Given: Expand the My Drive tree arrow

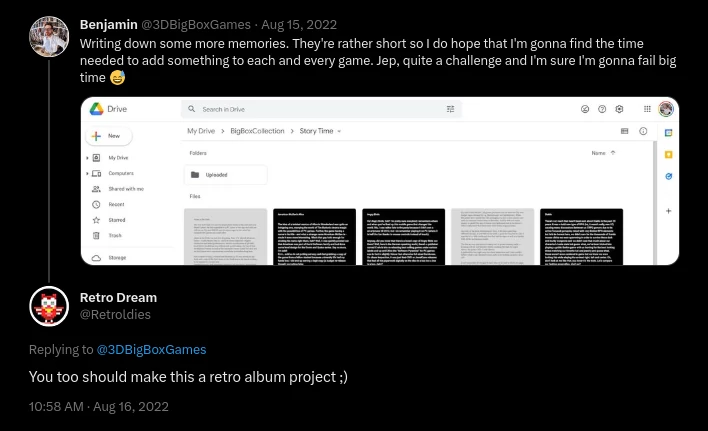Looking at the screenshot, I should pos(87,158).
